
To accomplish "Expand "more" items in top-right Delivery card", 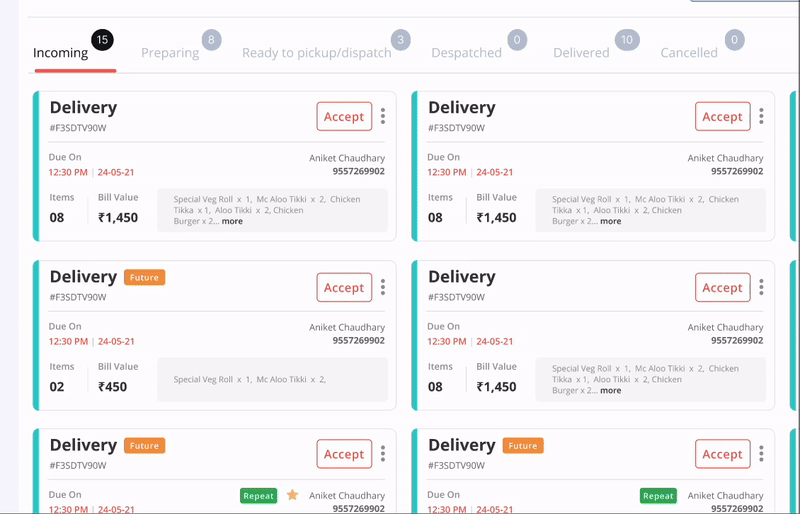I will (x=610, y=221).
